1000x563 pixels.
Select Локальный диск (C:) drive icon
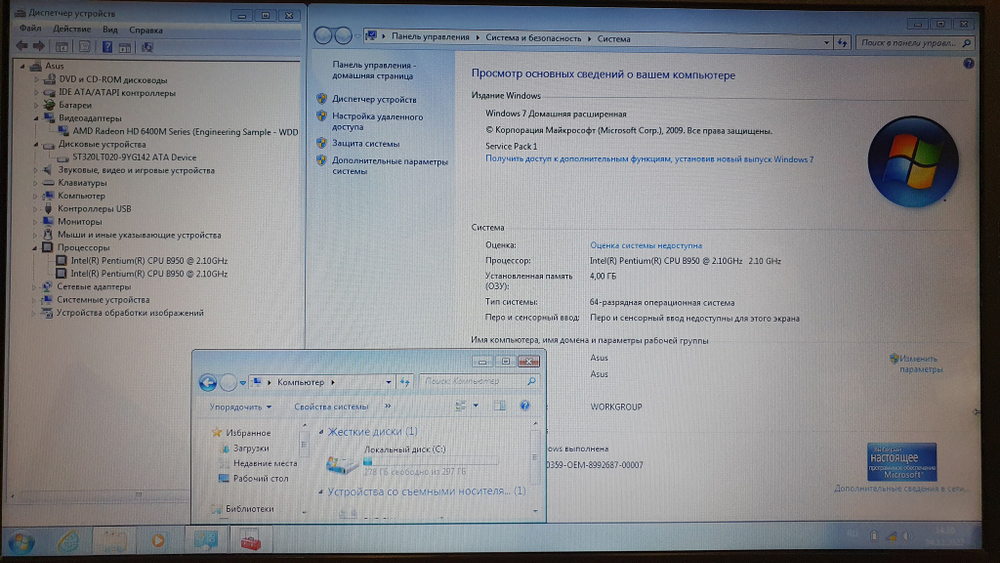342,465
